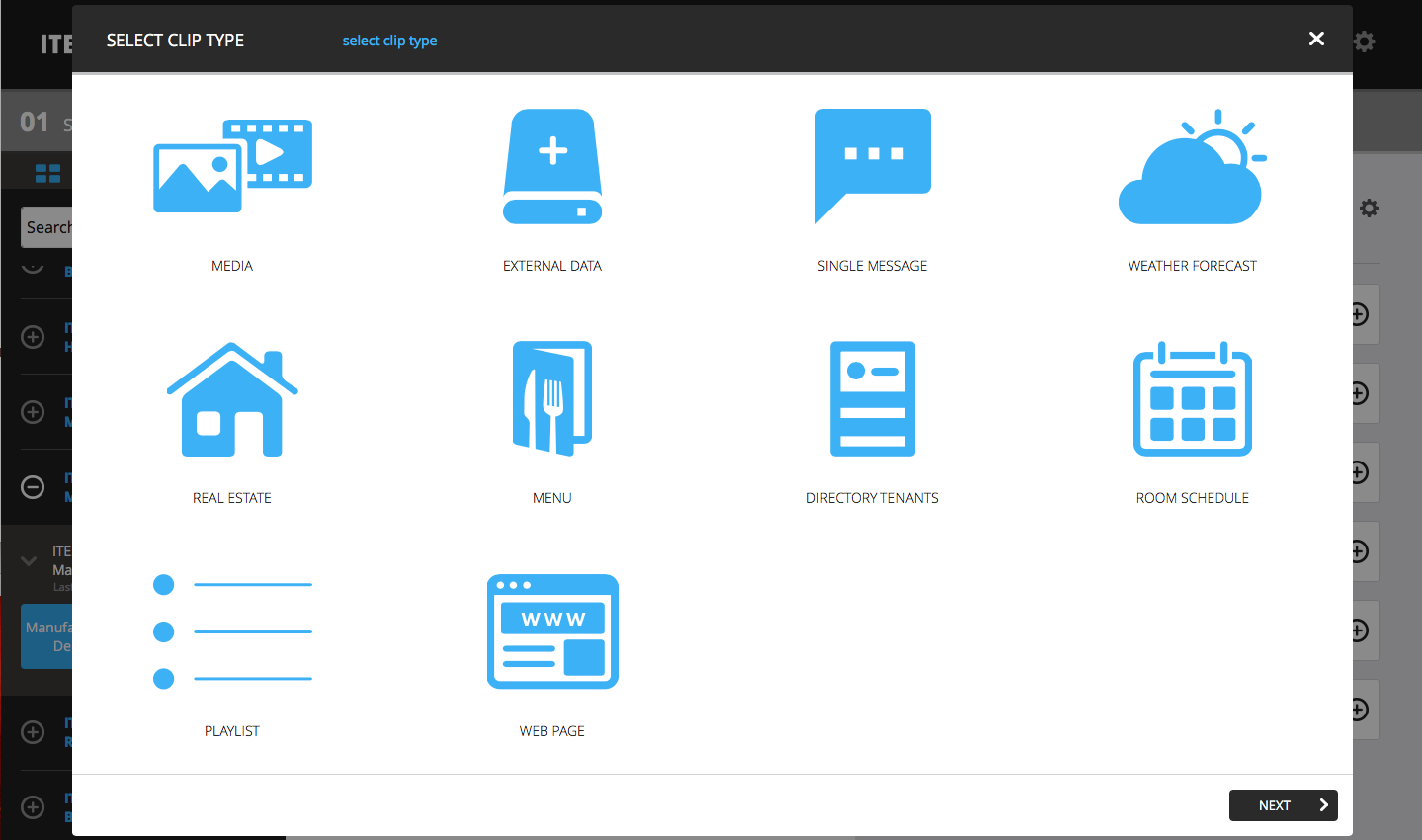
Task: Click the ROOM SCHEDULE label
Action: point(1193,498)
